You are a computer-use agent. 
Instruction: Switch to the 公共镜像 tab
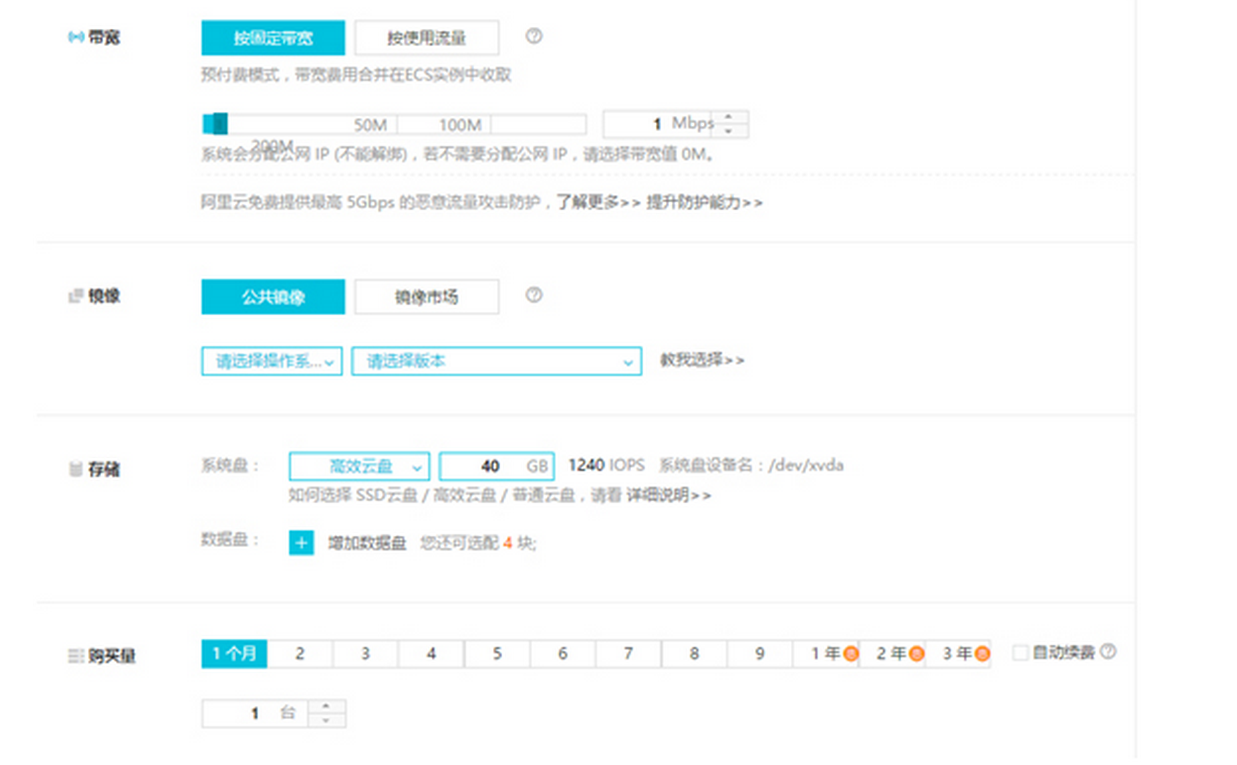[x=273, y=297]
